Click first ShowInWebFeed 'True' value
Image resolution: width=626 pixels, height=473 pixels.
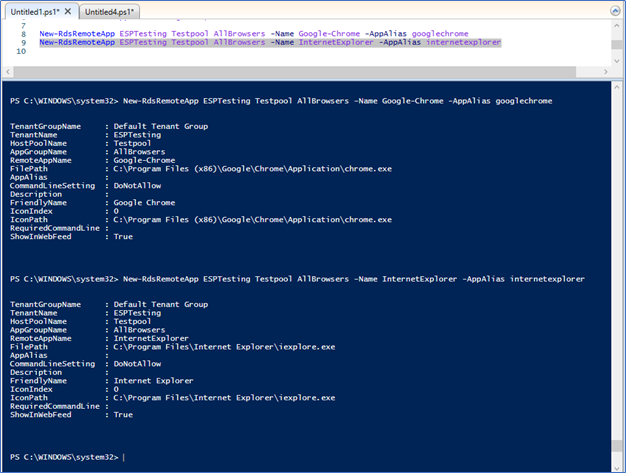click(x=123, y=237)
